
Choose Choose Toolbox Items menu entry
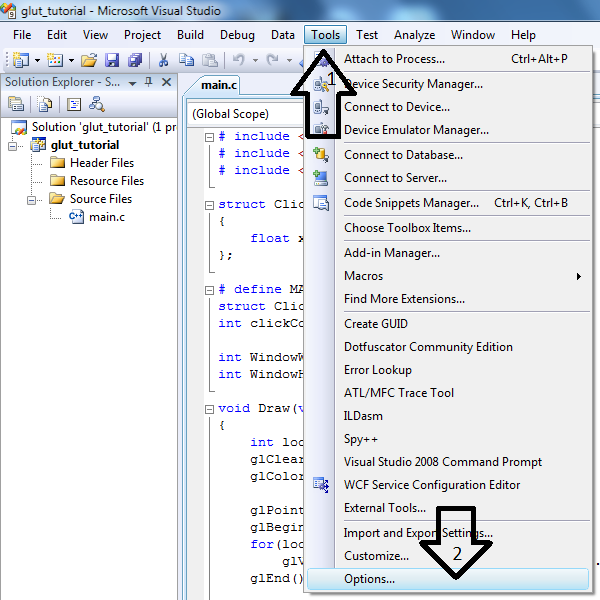[x=448, y=228]
